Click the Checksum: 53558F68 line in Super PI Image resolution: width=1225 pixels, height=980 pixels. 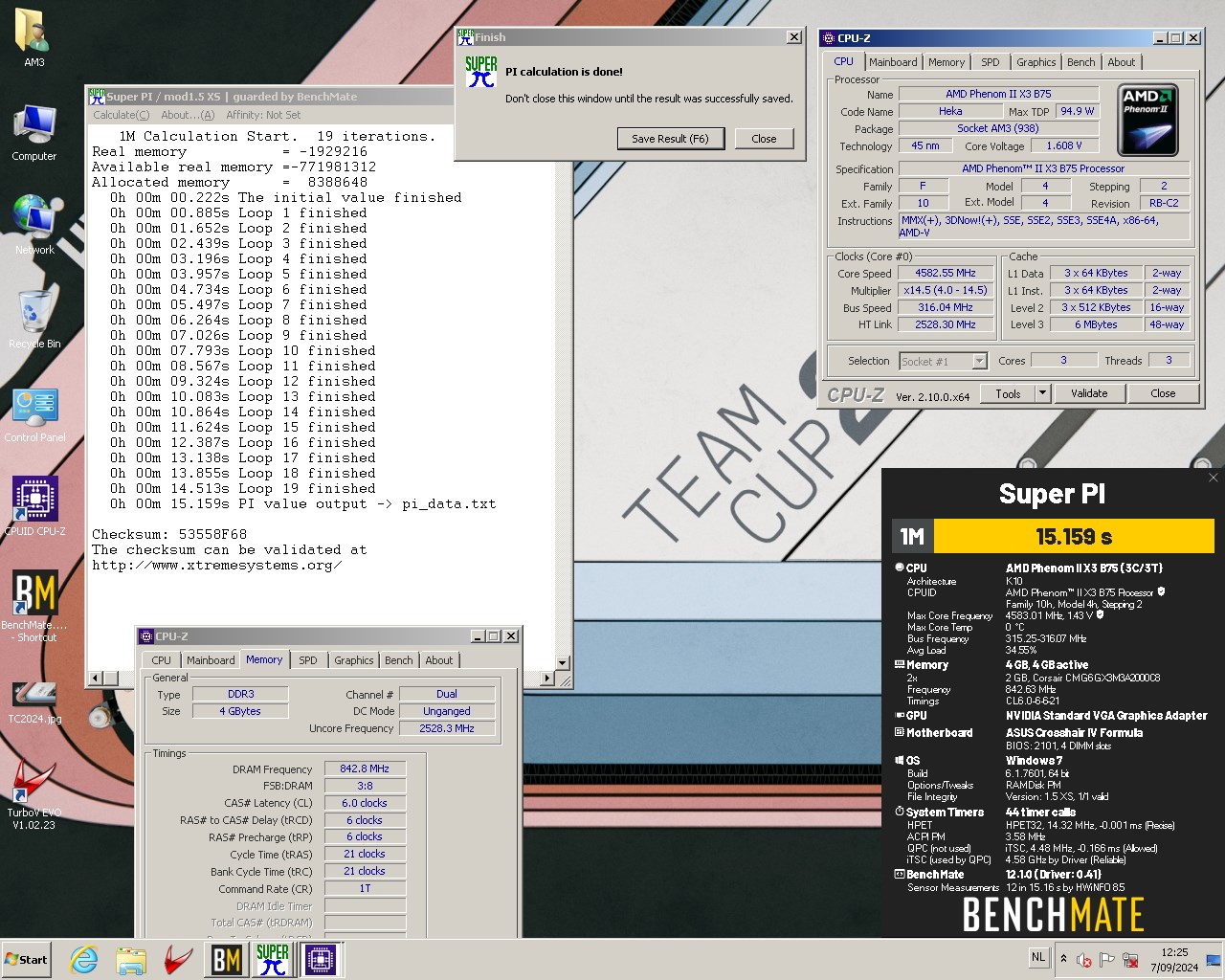pyautogui.click(x=169, y=534)
